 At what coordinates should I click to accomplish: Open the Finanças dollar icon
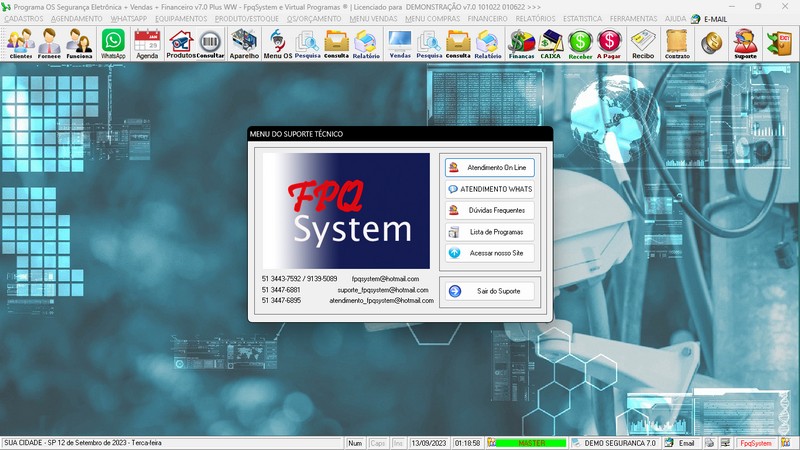pyautogui.click(x=521, y=43)
